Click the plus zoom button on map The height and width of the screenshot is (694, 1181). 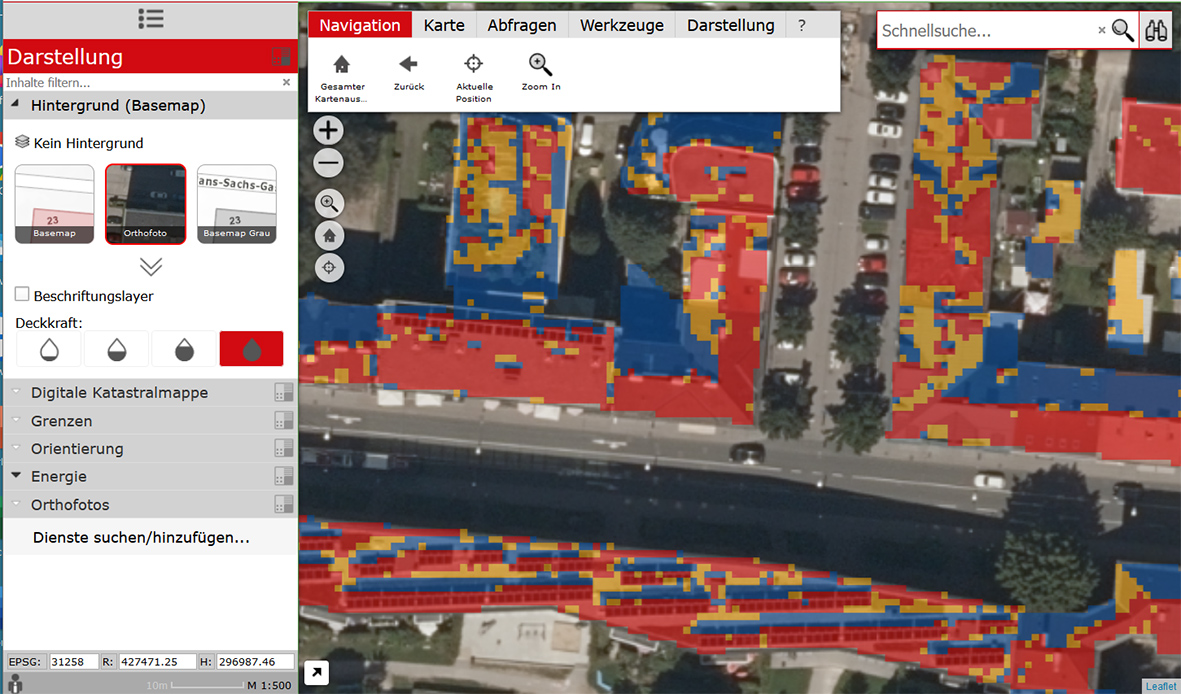pos(329,130)
